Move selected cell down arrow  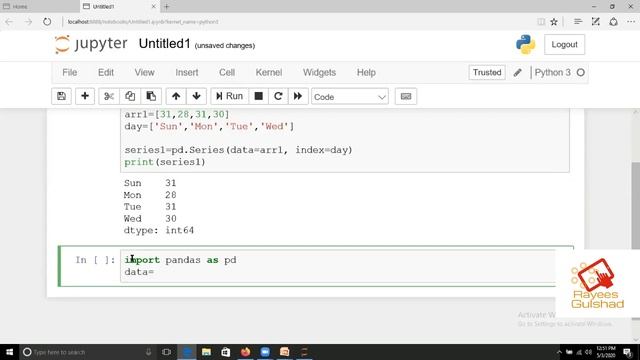point(196,96)
